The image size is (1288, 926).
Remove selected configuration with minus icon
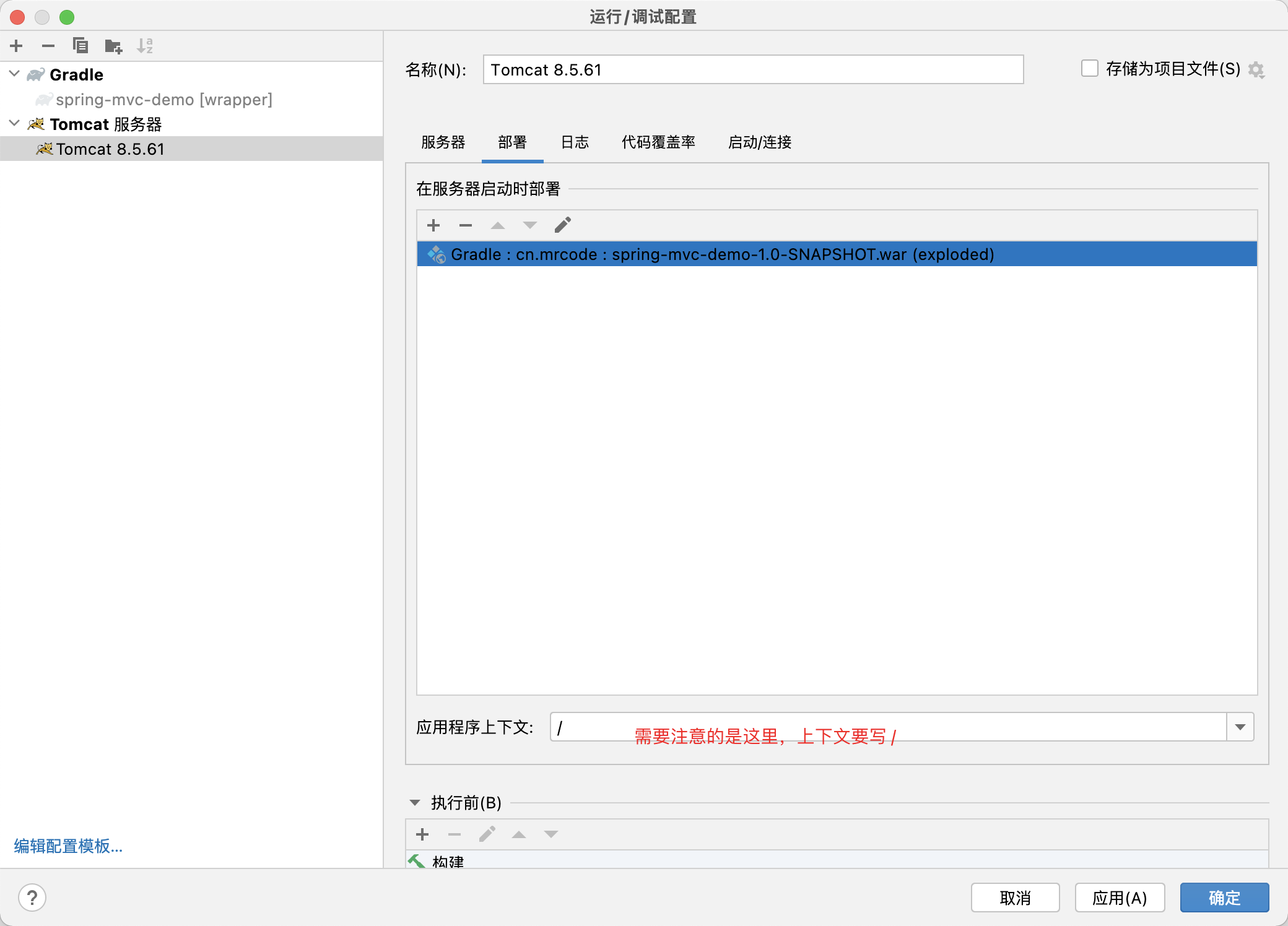(x=48, y=46)
